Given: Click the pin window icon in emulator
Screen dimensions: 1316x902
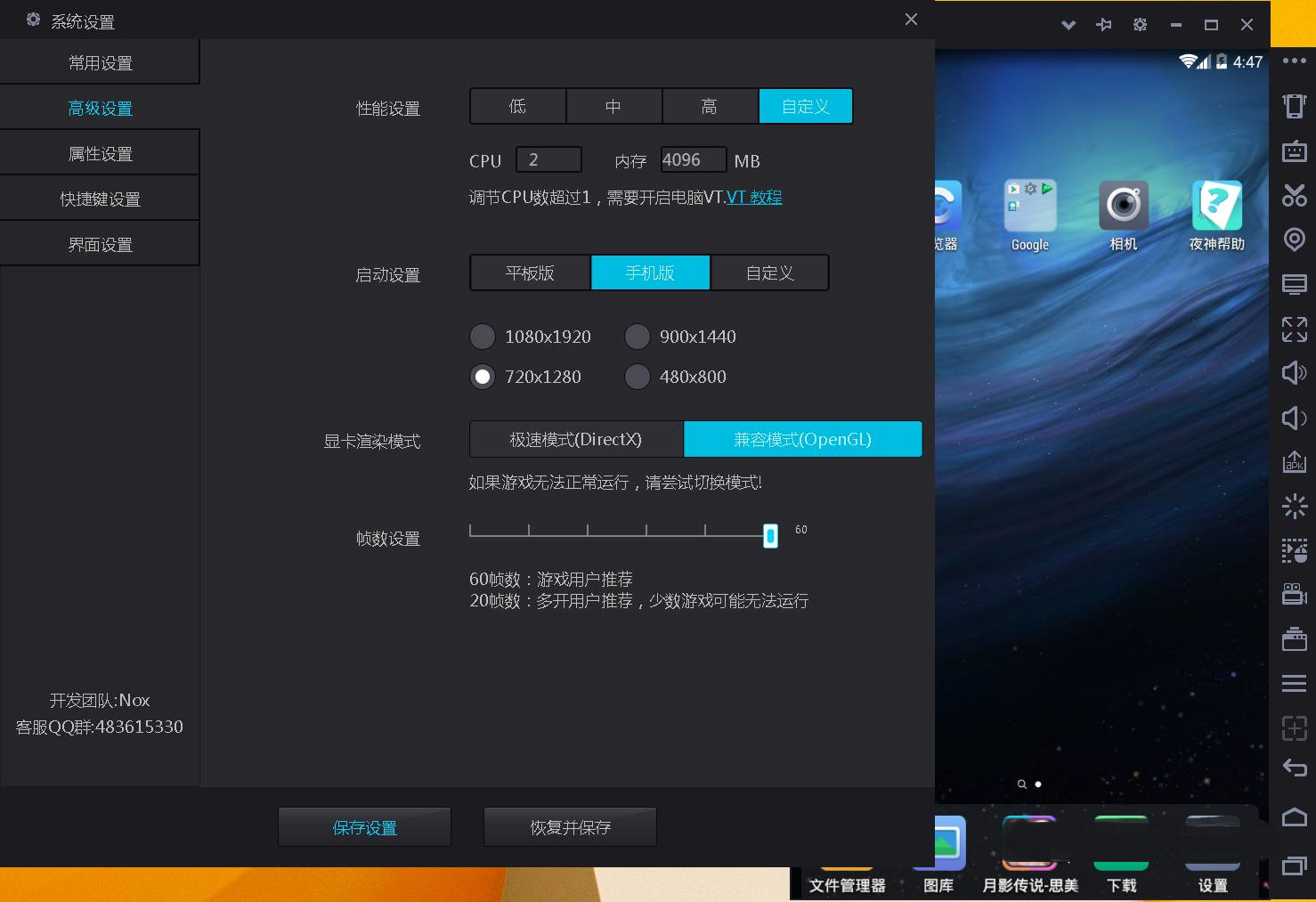Looking at the screenshot, I should 1104,25.
